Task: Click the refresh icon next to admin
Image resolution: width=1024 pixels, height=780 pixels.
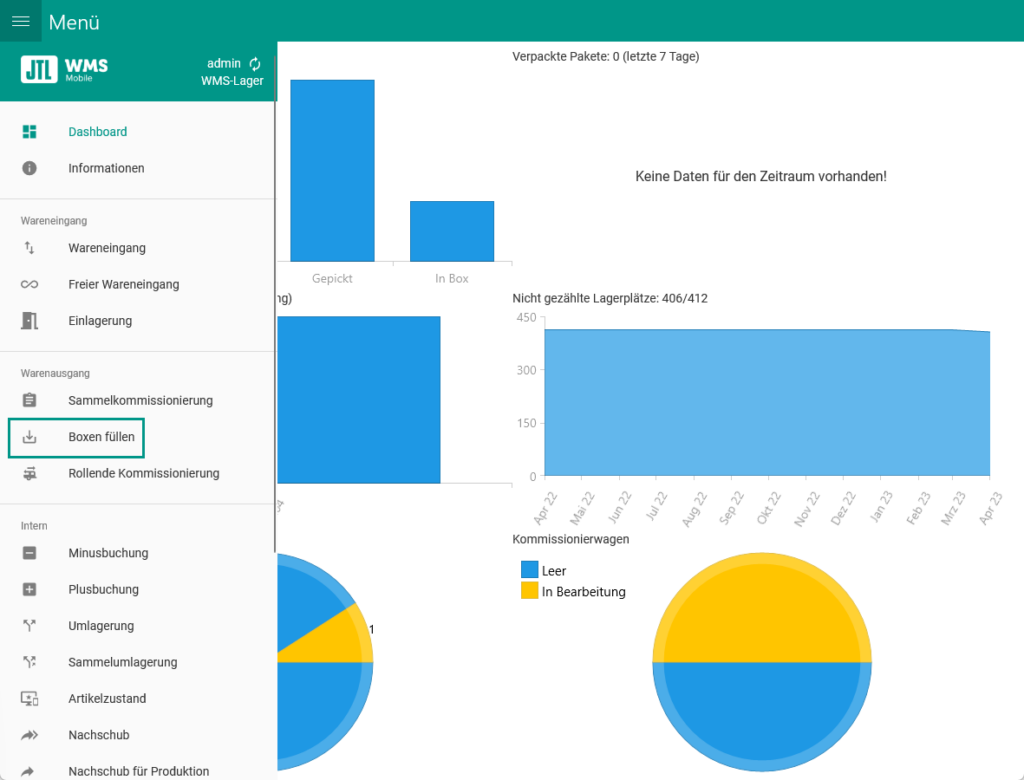Action: (253, 62)
